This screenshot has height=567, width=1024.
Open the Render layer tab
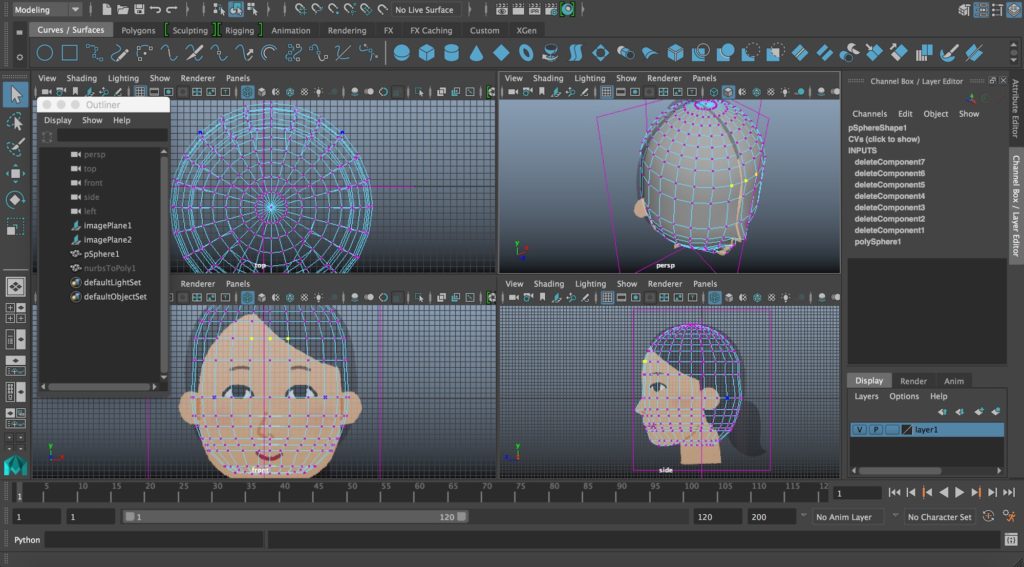pos(913,381)
